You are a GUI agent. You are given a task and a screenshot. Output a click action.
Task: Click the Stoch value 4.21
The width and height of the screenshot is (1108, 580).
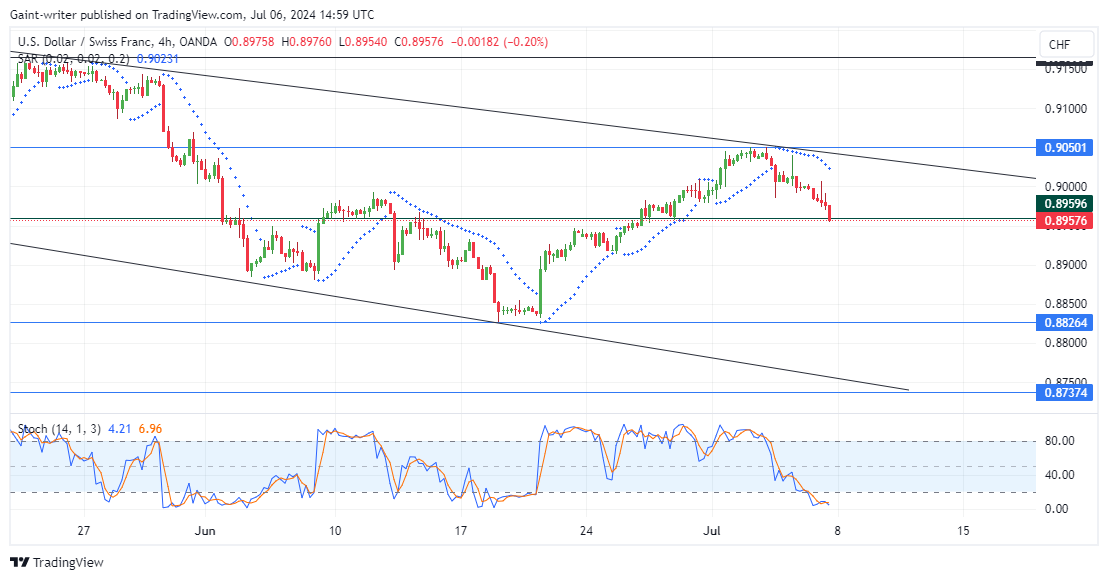[x=120, y=429]
